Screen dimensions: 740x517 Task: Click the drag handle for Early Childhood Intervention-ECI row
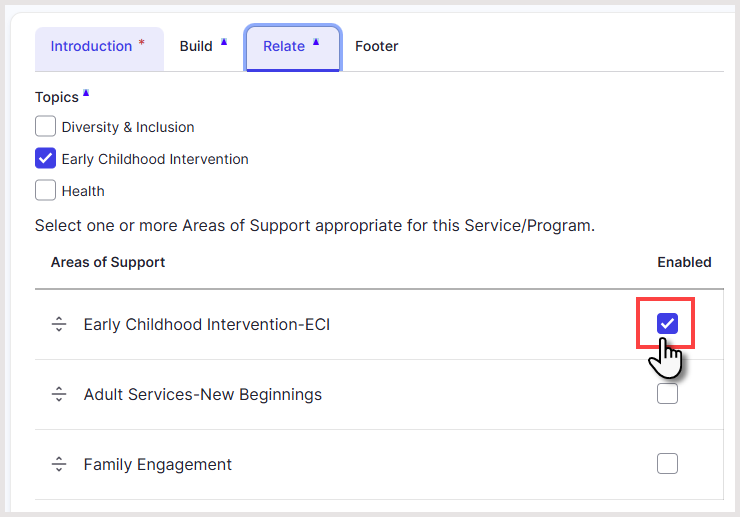(x=59, y=324)
